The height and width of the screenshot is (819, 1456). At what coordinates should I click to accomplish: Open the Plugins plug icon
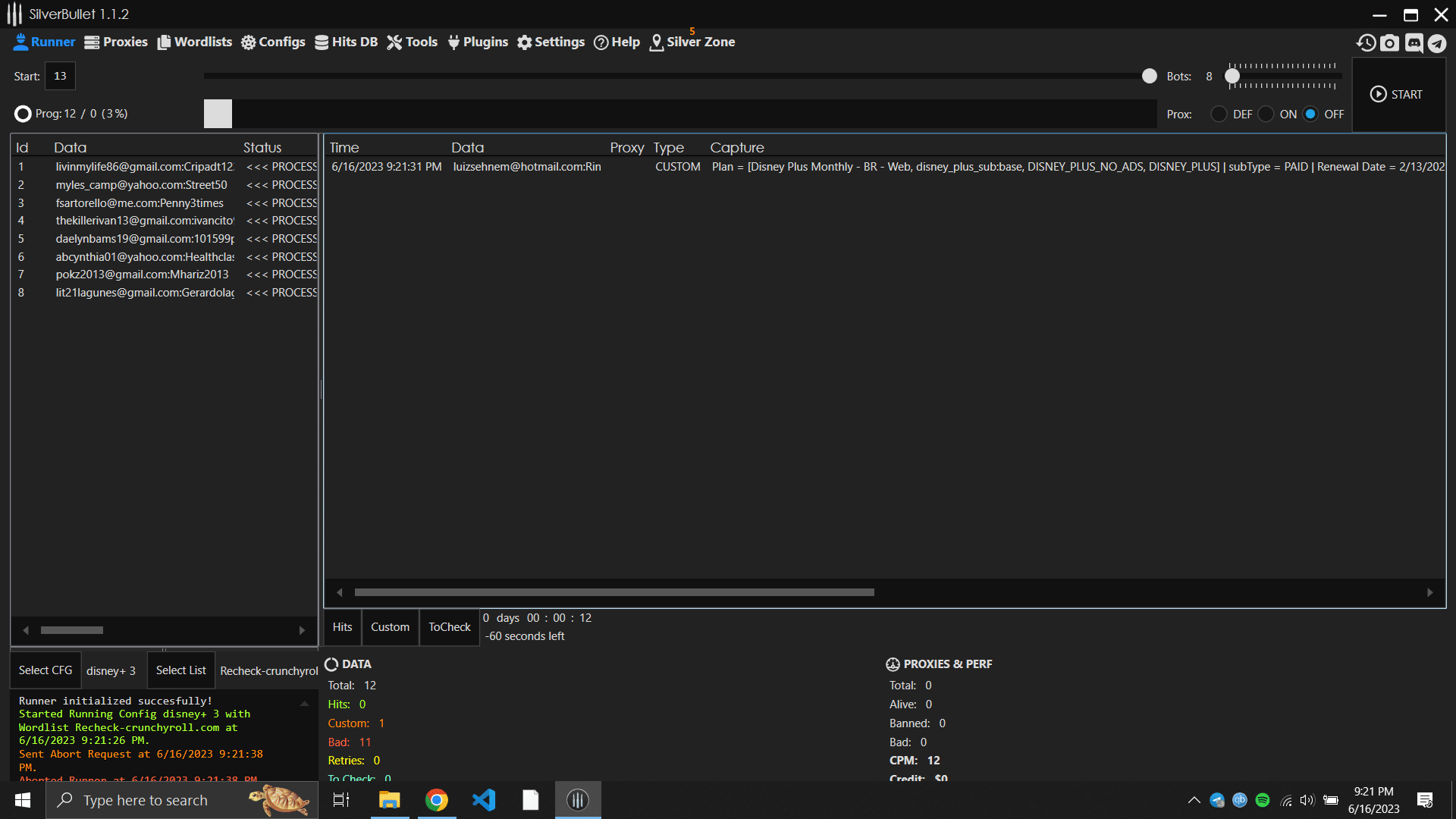pyautogui.click(x=453, y=42)
